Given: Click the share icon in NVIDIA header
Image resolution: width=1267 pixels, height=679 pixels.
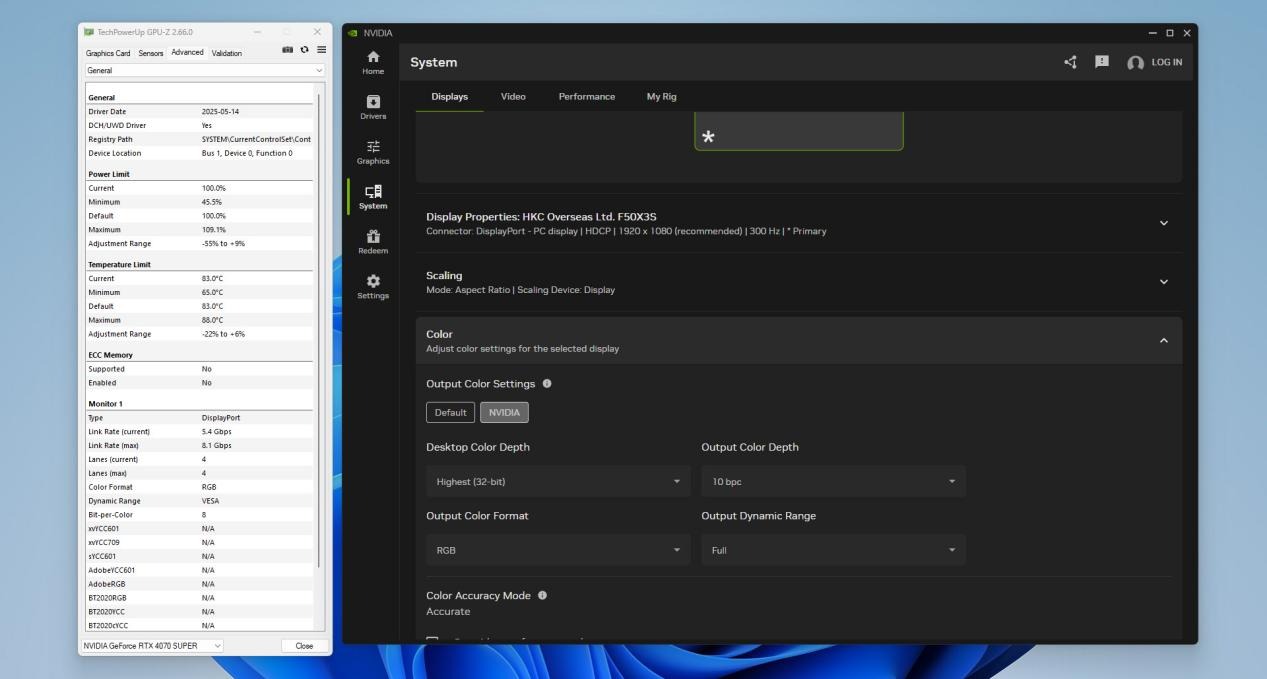Looking at the screenshot, I should click(x=1071, y=62).
